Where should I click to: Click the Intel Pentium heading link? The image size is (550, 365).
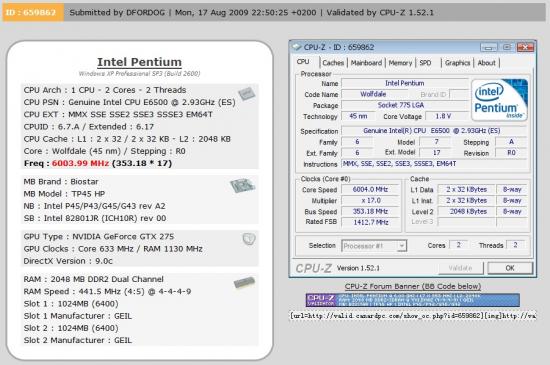[x=139, y=62]
